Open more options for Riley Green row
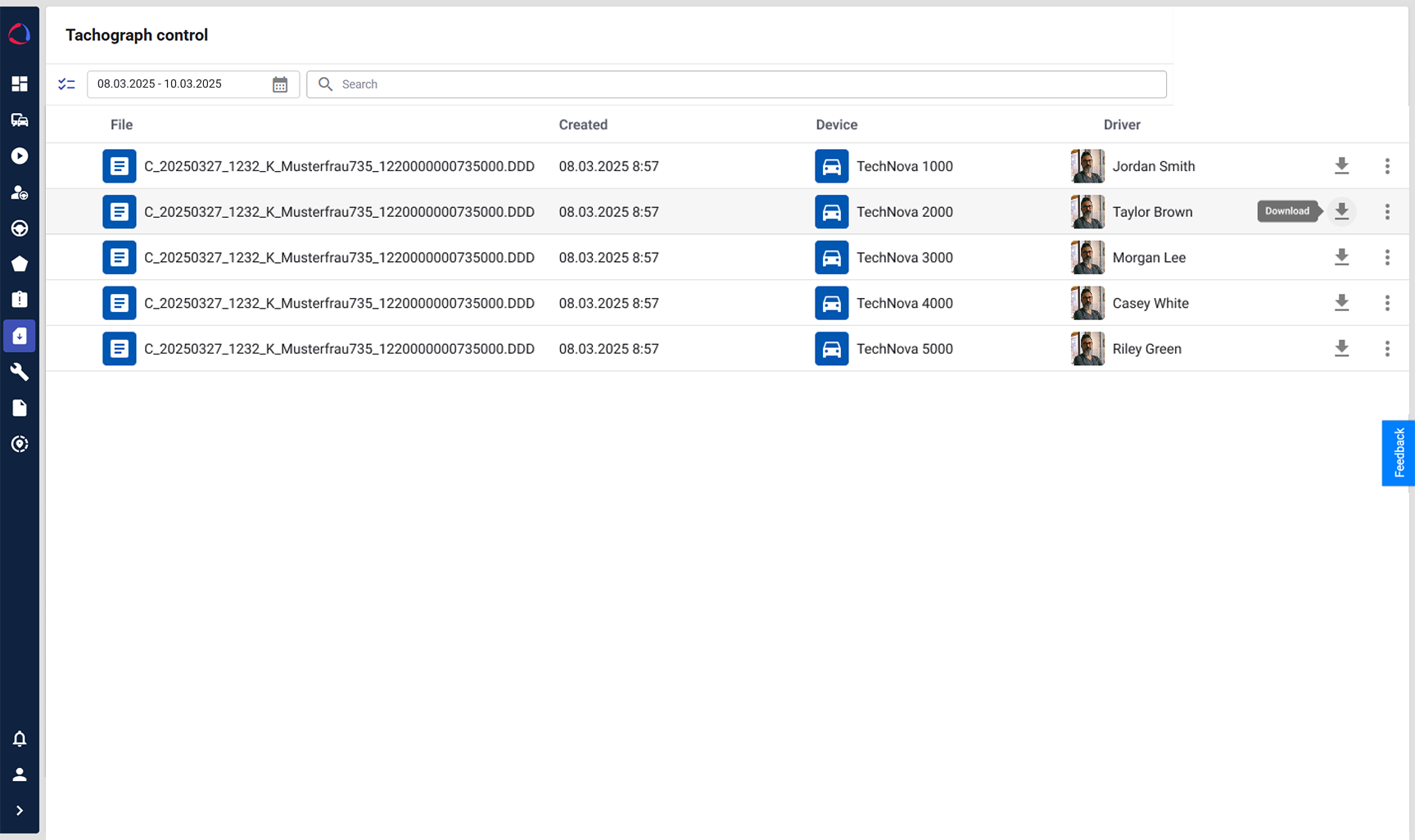The image size is (1415, 840). click(1387, 349)
